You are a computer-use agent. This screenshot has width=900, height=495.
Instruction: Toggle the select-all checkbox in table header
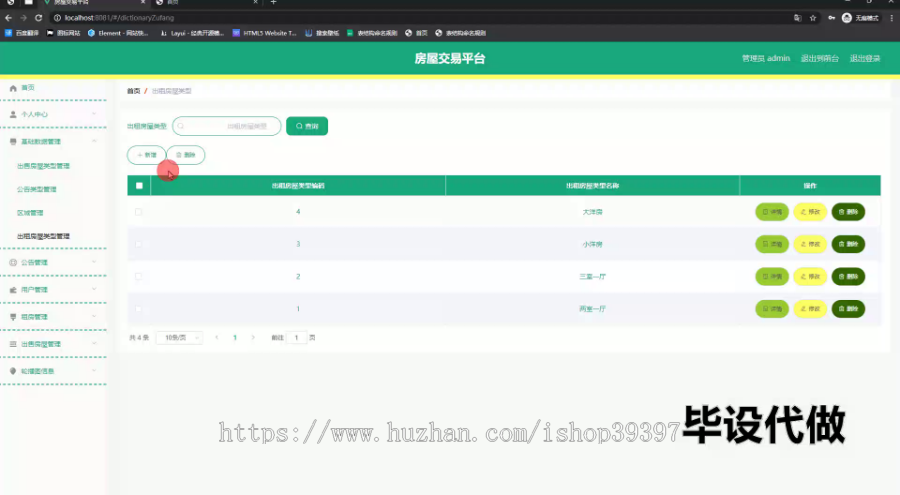tap(139, 185)
